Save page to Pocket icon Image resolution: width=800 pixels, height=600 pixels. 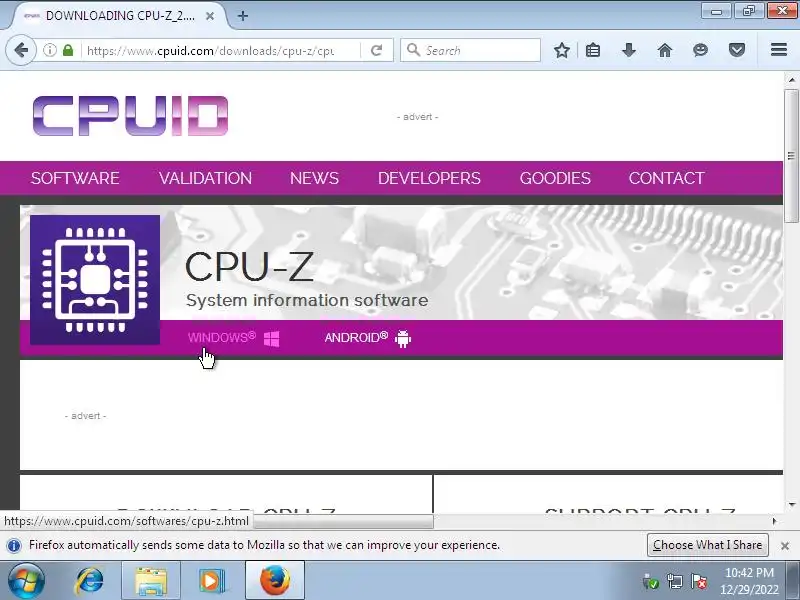pos(737,50)
